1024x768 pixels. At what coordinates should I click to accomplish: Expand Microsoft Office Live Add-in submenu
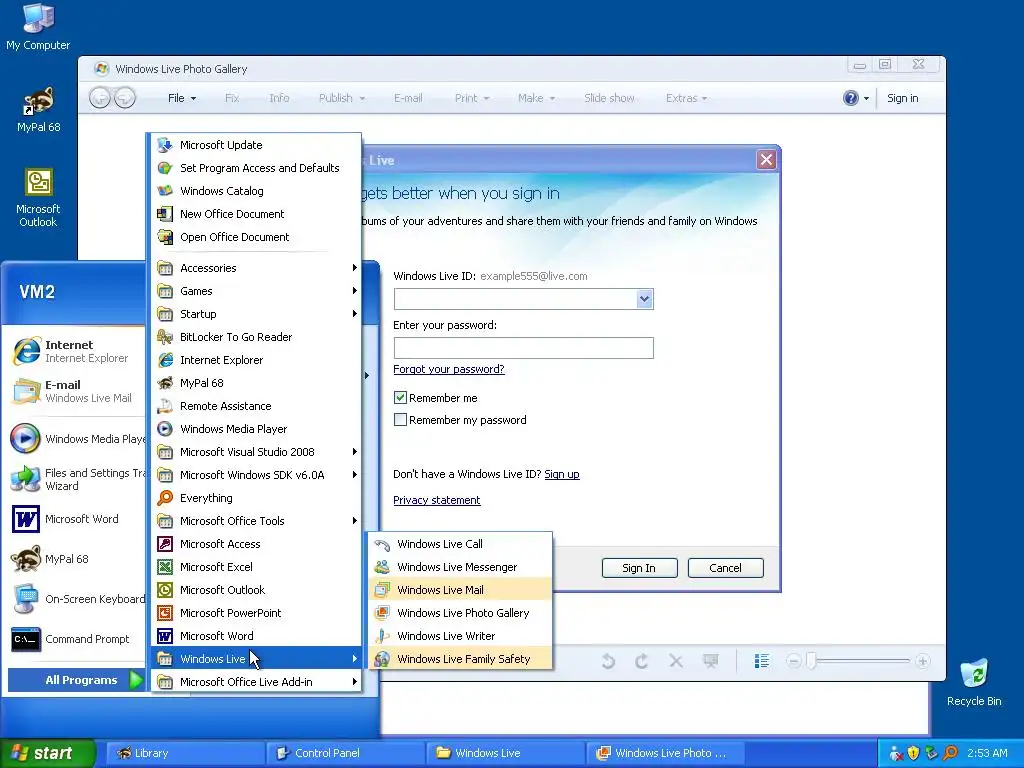click(256, 682)
